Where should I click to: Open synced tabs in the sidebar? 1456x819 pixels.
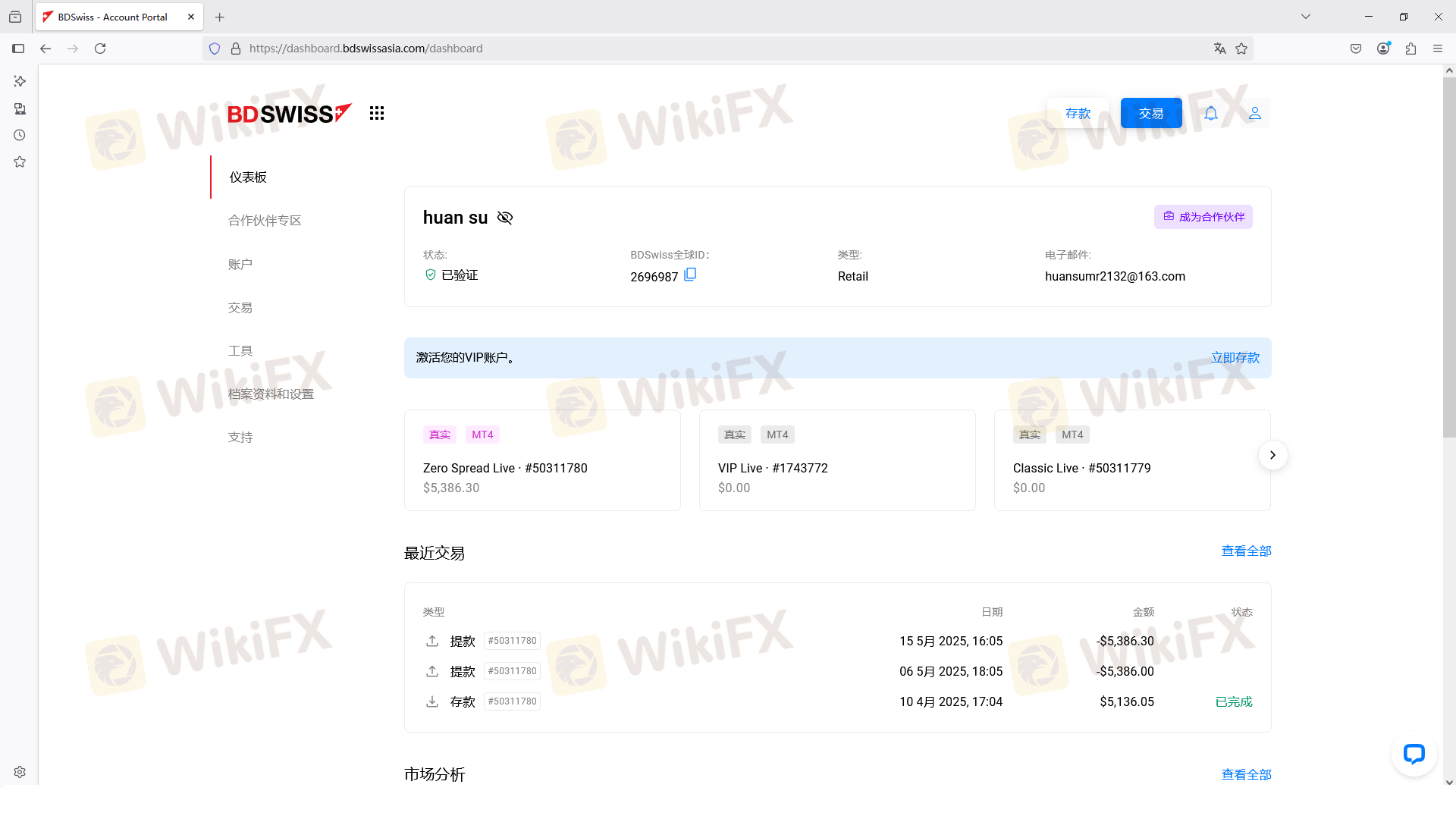(20, 108)
